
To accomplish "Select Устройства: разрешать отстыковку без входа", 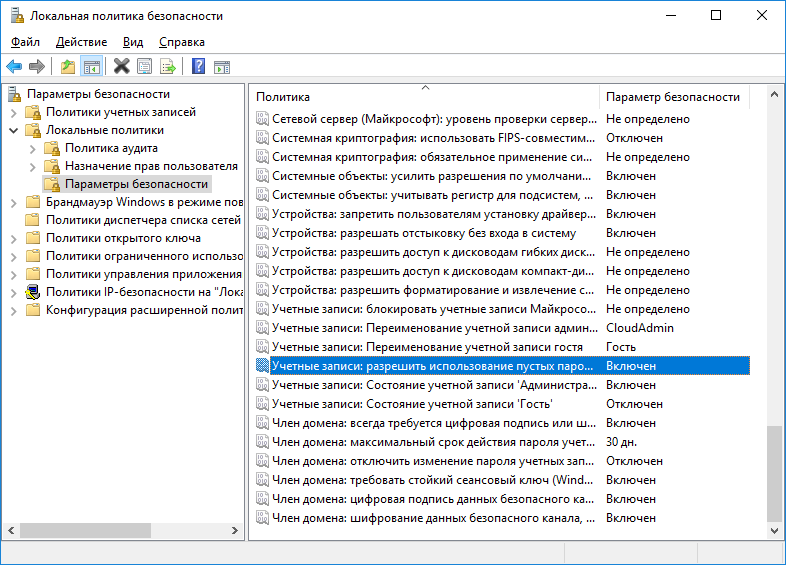I will tap(502, 233).
